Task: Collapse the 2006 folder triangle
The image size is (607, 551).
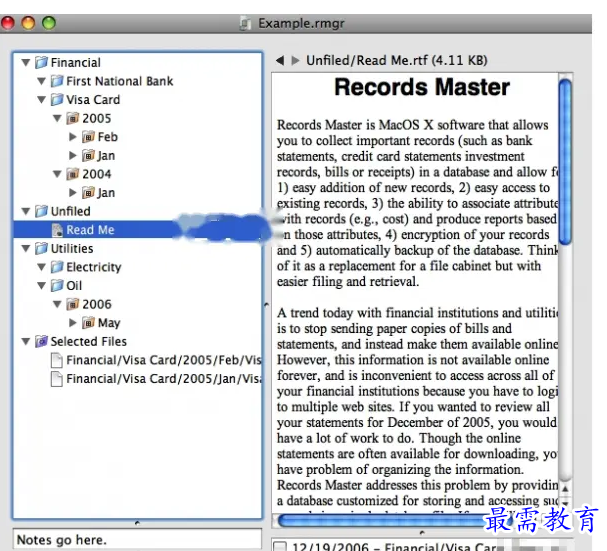Action: click(57, 304)
